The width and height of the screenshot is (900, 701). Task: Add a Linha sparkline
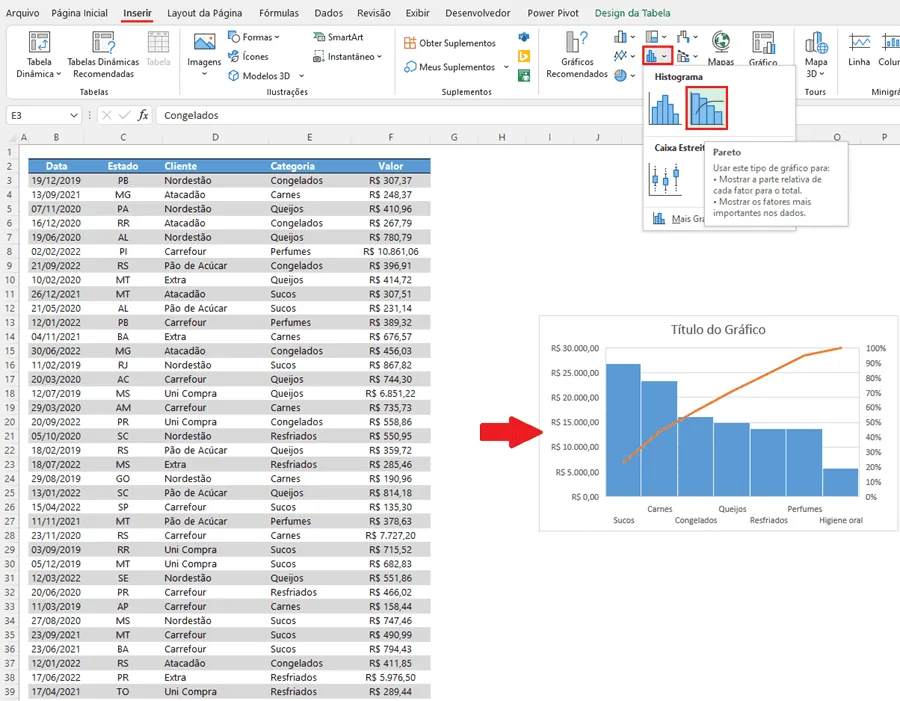tap(859, 49)
